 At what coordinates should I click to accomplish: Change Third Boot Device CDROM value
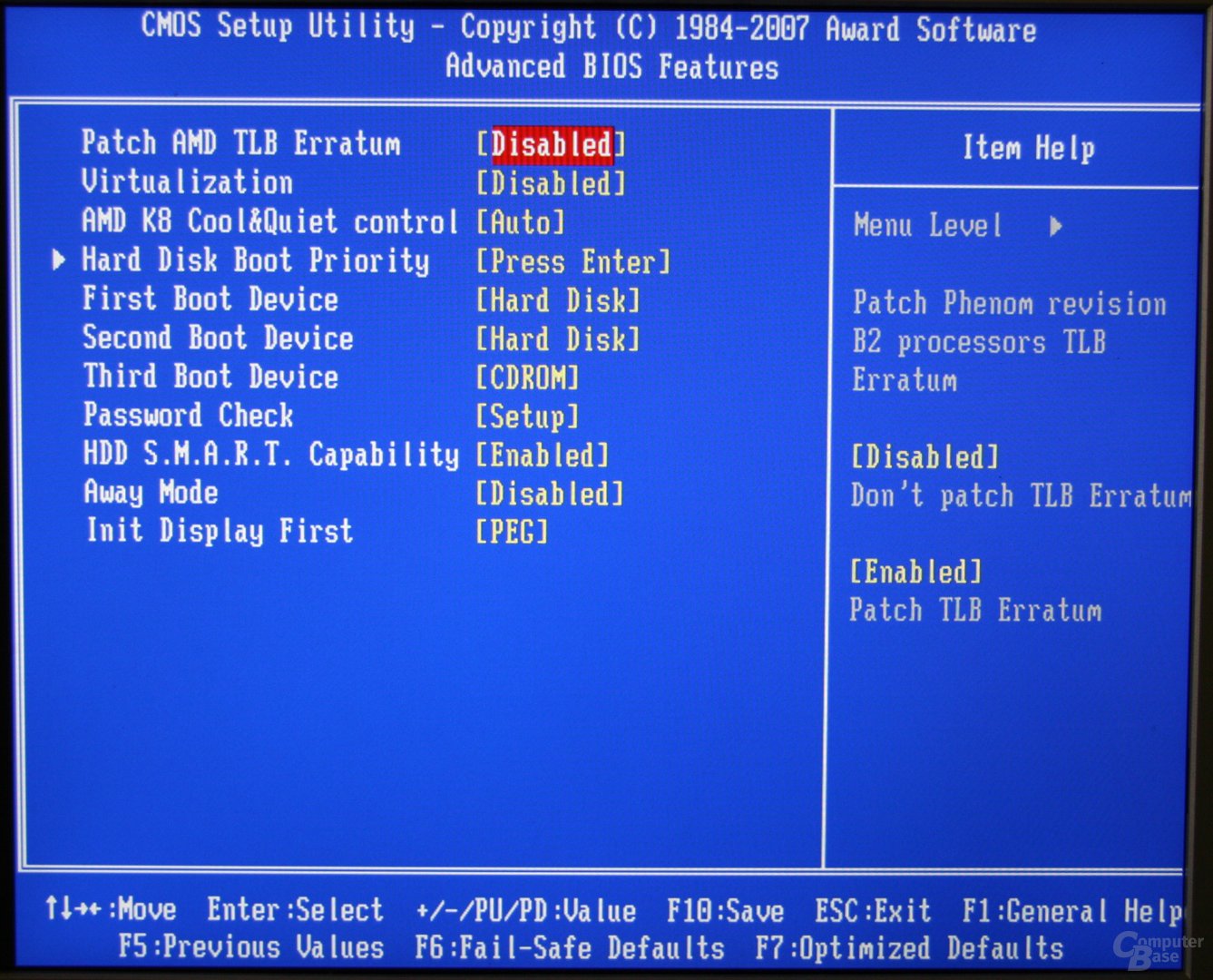(x=528, y=377)
